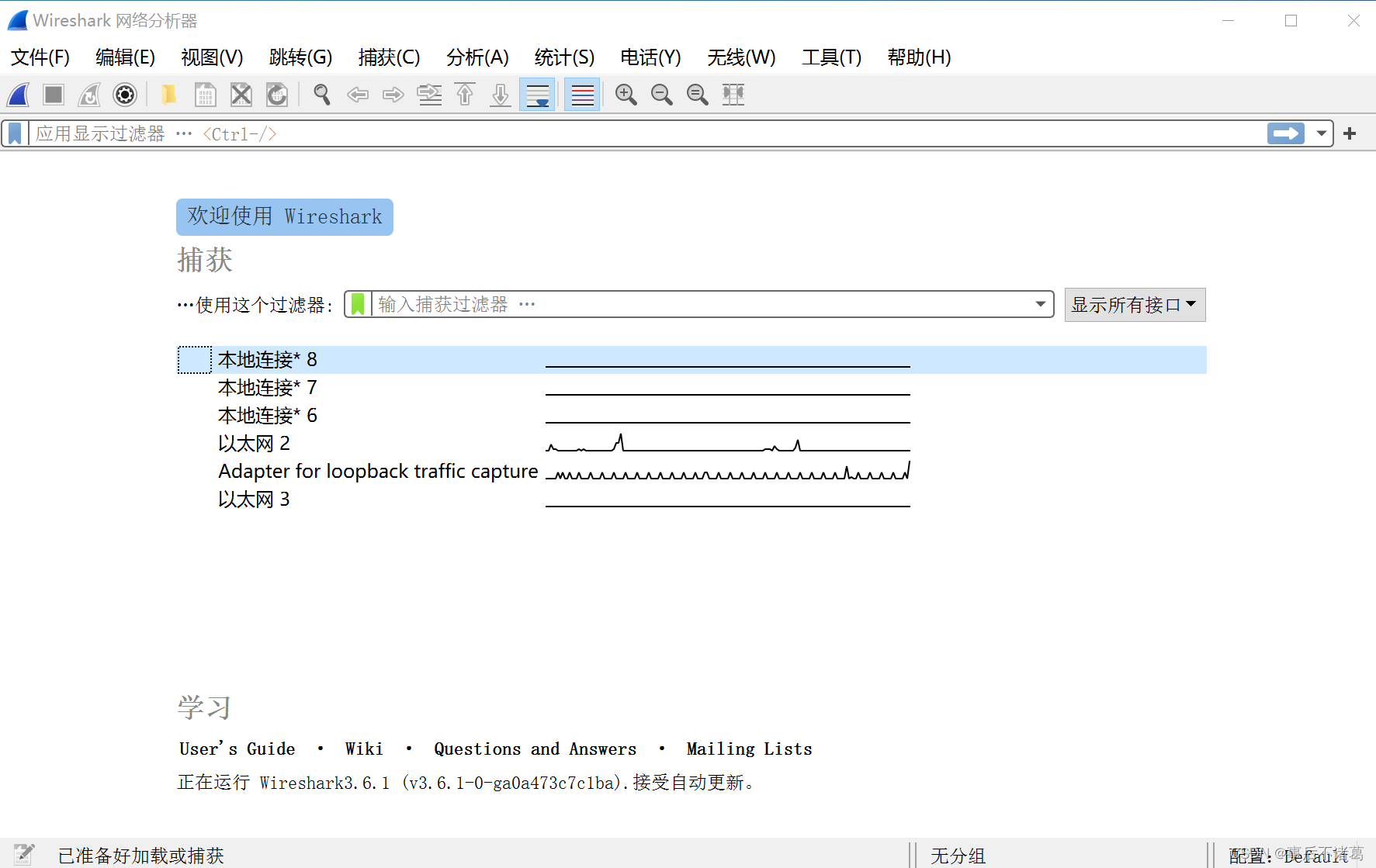Click the go to specified packet icon
The image size is (1376, 868).
(429, 95)
